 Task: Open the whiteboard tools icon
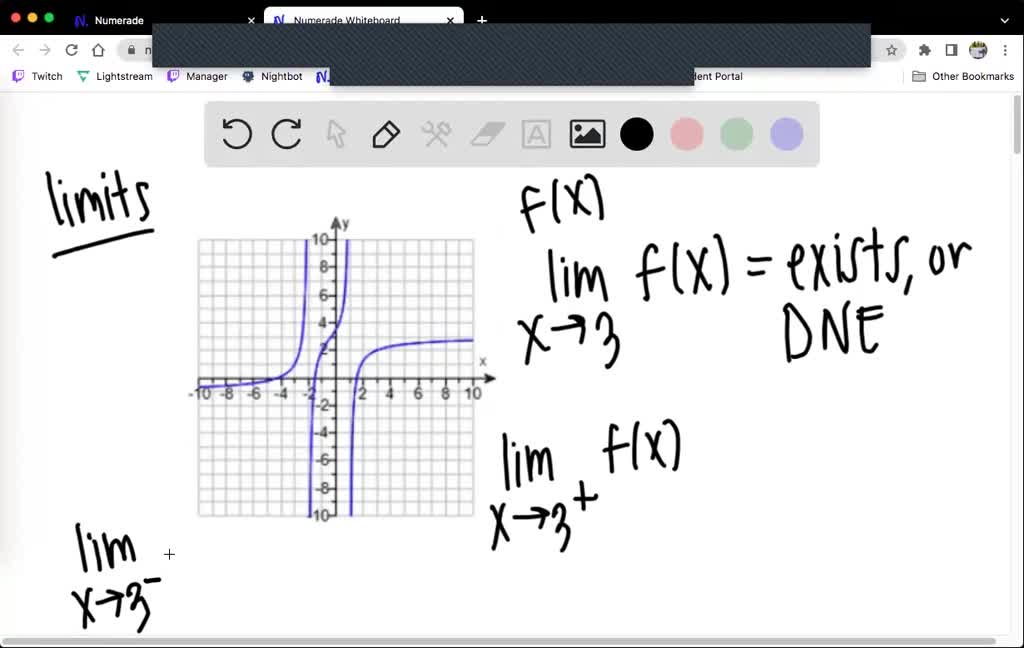[x=436, y=134]
